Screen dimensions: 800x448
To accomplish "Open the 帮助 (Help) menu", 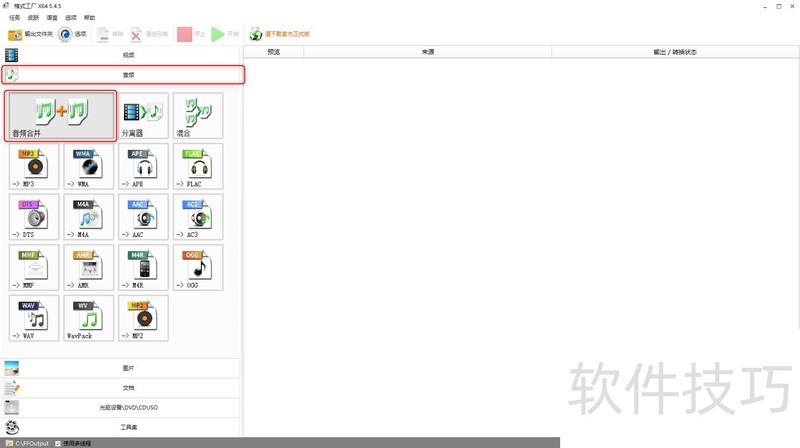I will 89,17.
